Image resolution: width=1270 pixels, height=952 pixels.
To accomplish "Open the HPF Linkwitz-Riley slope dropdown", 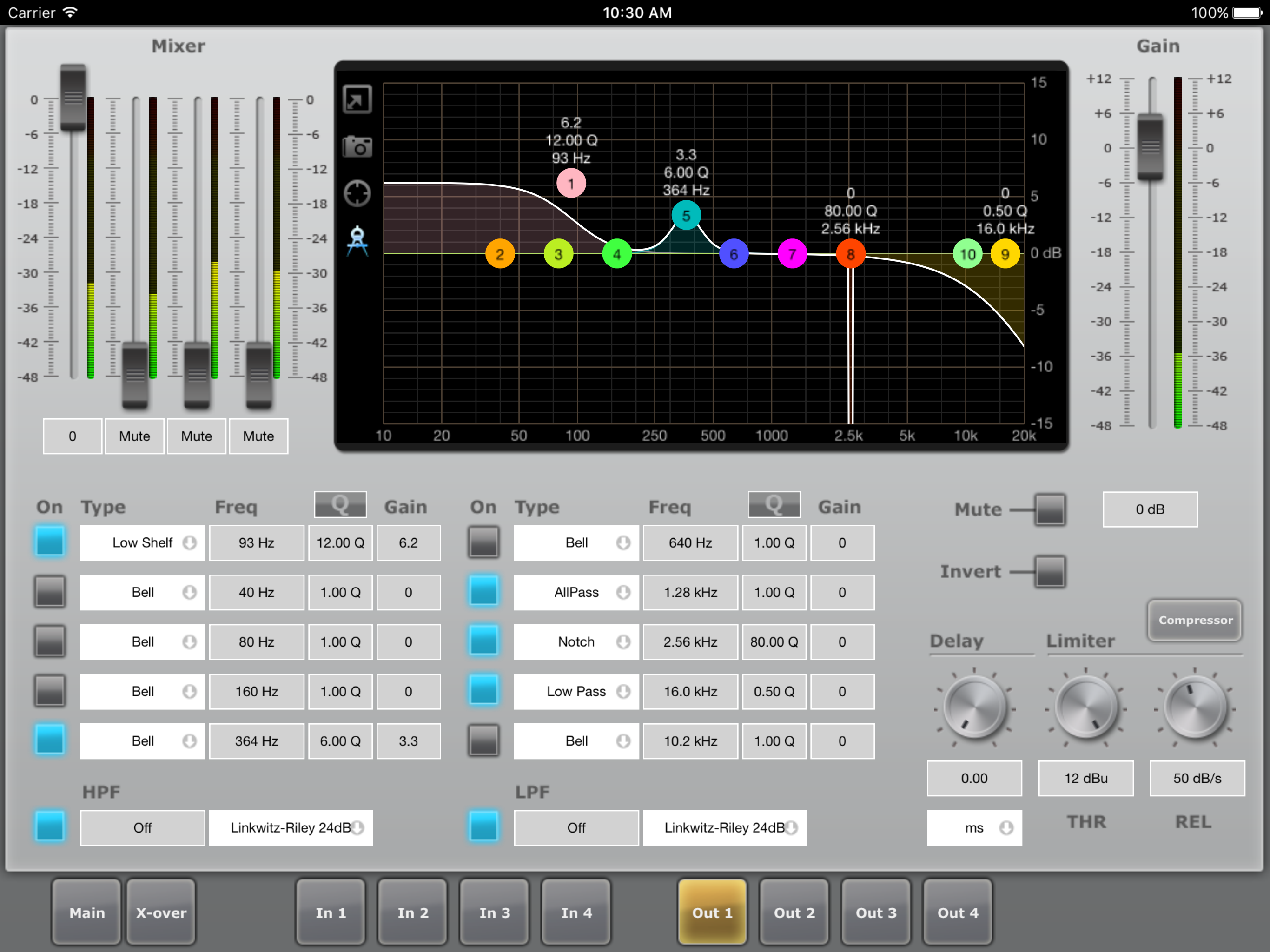I will coord(291,827).
